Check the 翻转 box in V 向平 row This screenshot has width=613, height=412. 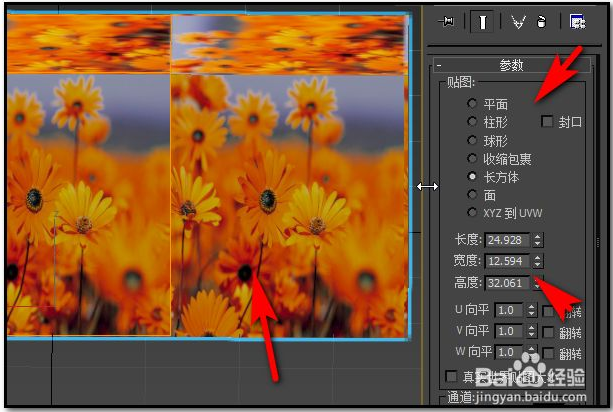click(548, 333)
